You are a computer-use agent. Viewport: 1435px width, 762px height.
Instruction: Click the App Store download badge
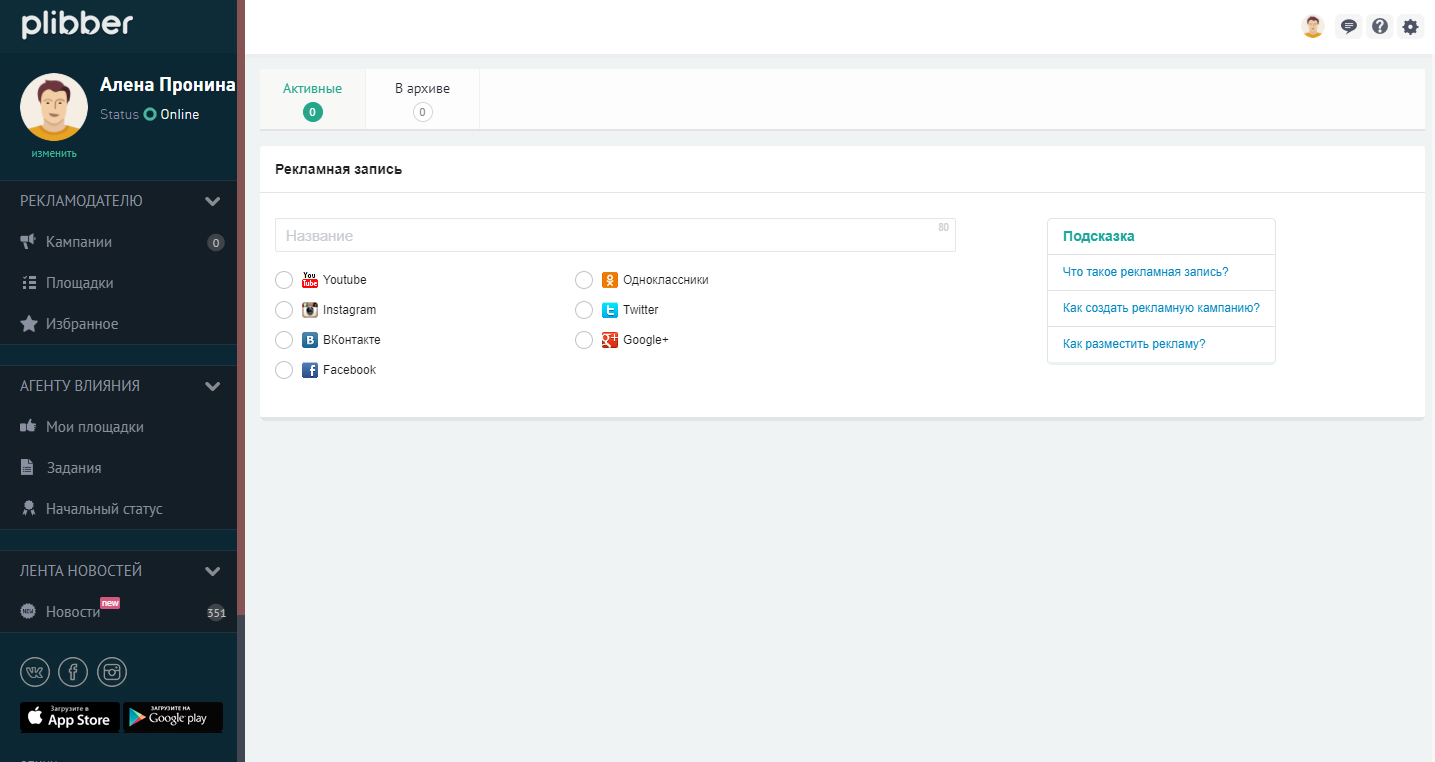point(70,717)
